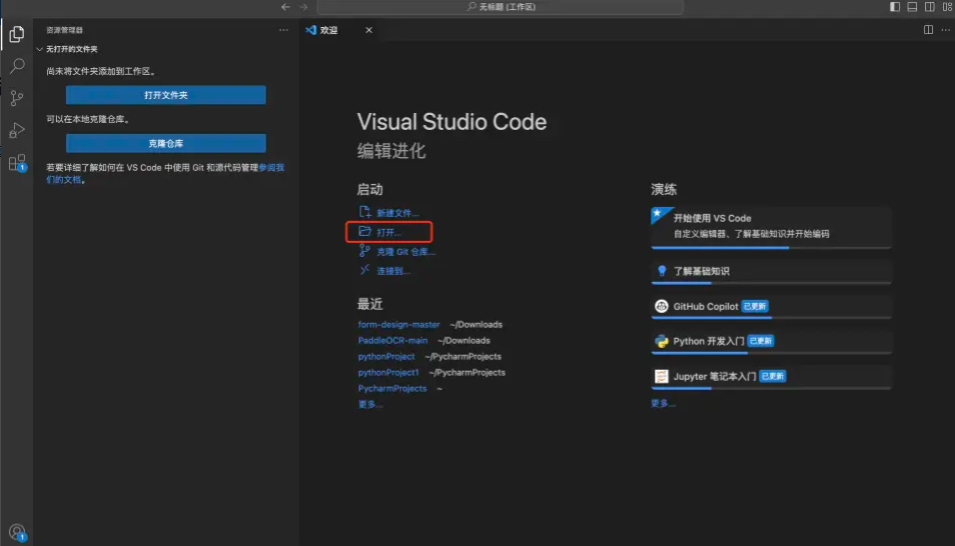
Task: Open the Explorer view in activity bar
Action: 17,34
